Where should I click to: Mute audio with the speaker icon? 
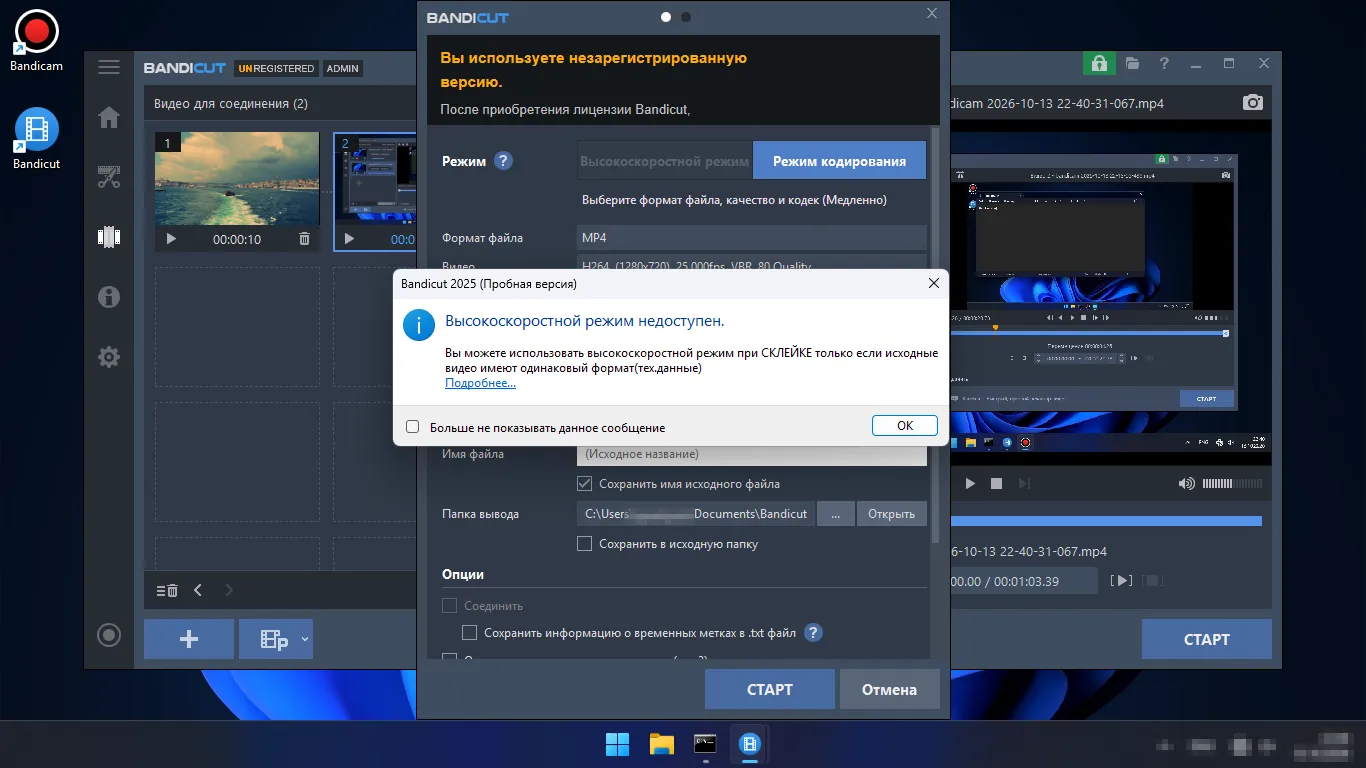click(1187, 483)
